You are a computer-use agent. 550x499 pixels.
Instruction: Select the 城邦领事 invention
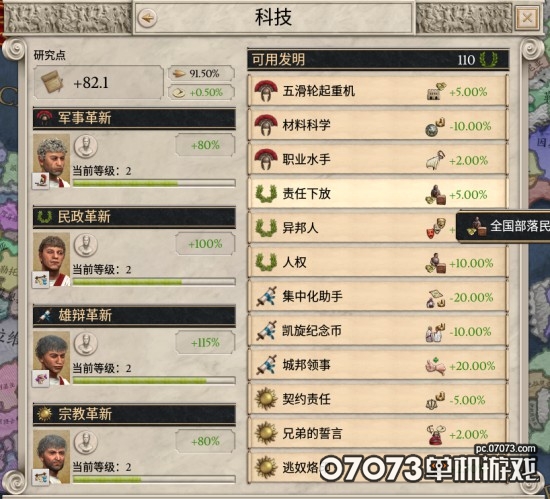click(x=377, y=365)
